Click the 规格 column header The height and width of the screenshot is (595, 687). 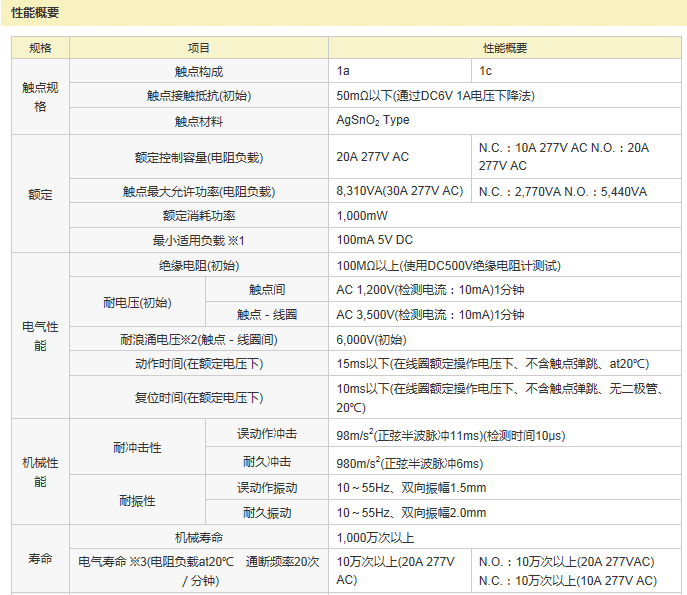pyautogui.click(x=40, y=48)
